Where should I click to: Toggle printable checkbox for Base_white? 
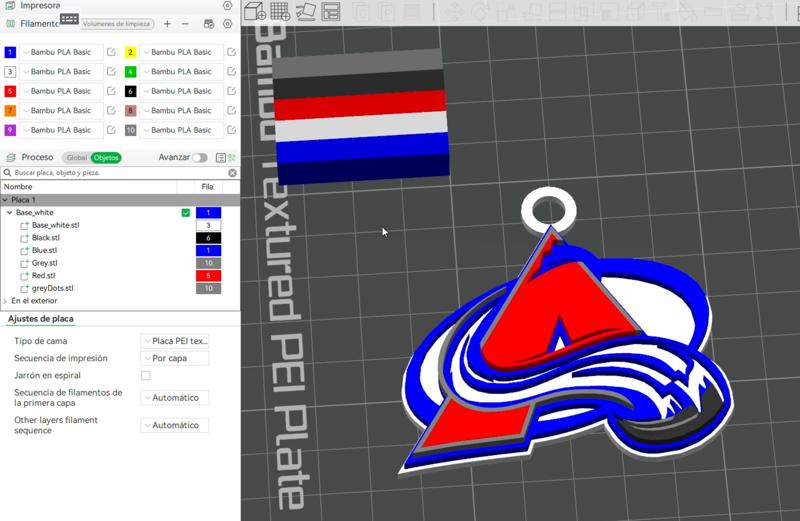[x=186, y=213]
